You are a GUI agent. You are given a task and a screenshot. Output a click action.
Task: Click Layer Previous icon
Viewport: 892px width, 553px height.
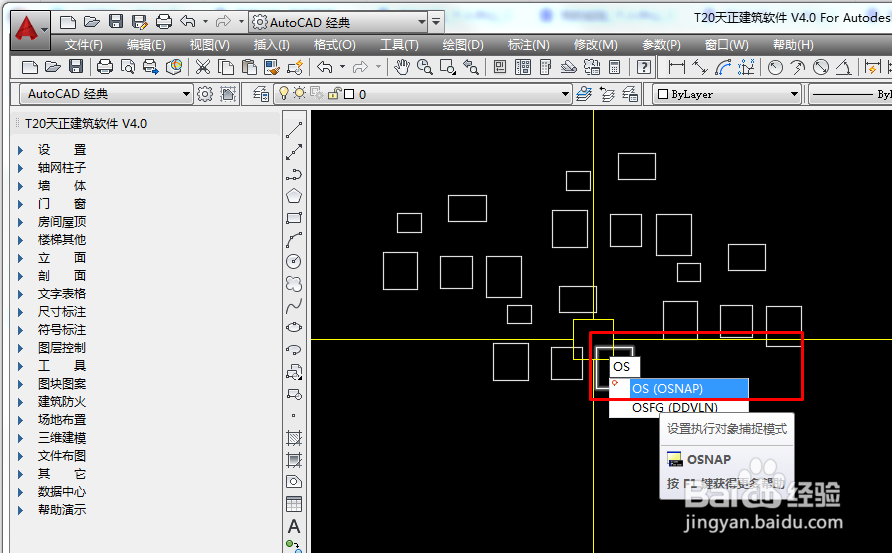click(607, 94)
